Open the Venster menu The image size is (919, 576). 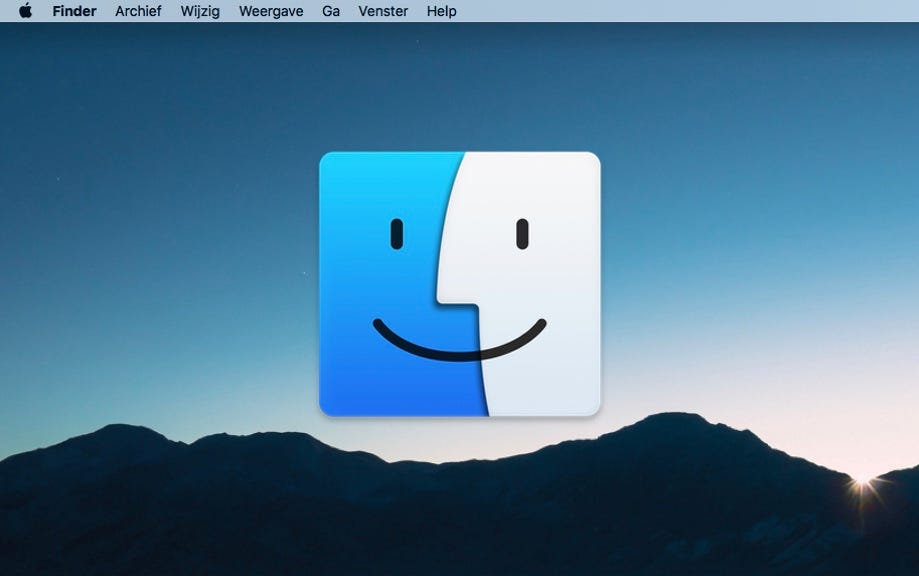click(x=383, y=11)
